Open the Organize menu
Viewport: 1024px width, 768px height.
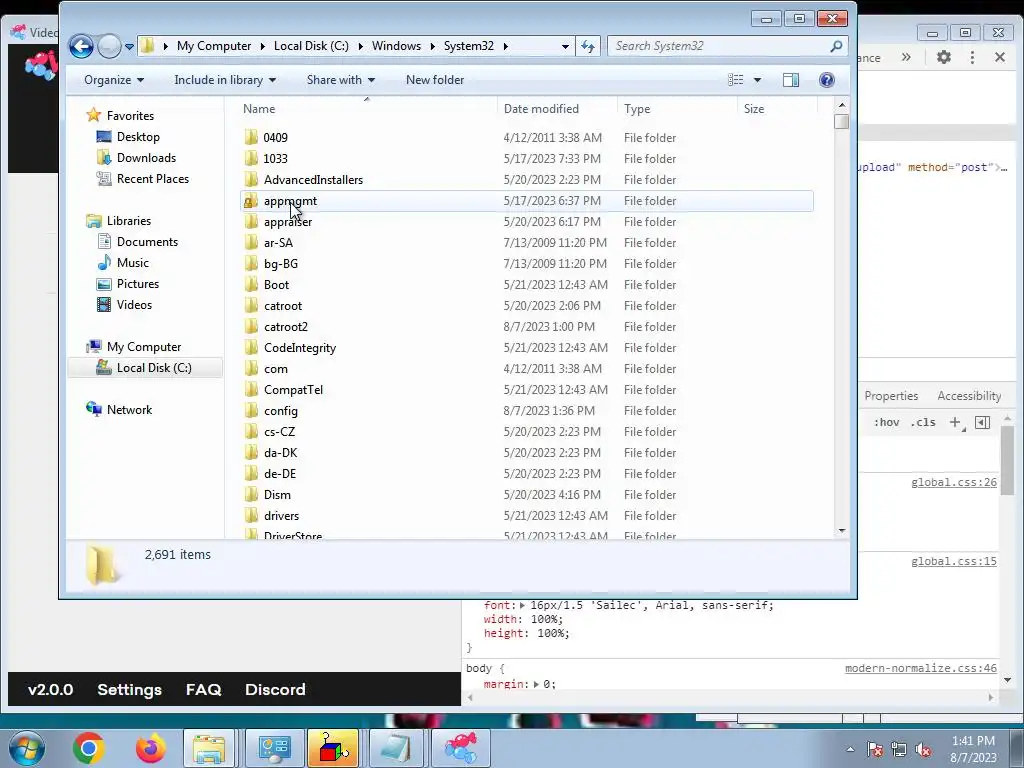tap(114, 80)
